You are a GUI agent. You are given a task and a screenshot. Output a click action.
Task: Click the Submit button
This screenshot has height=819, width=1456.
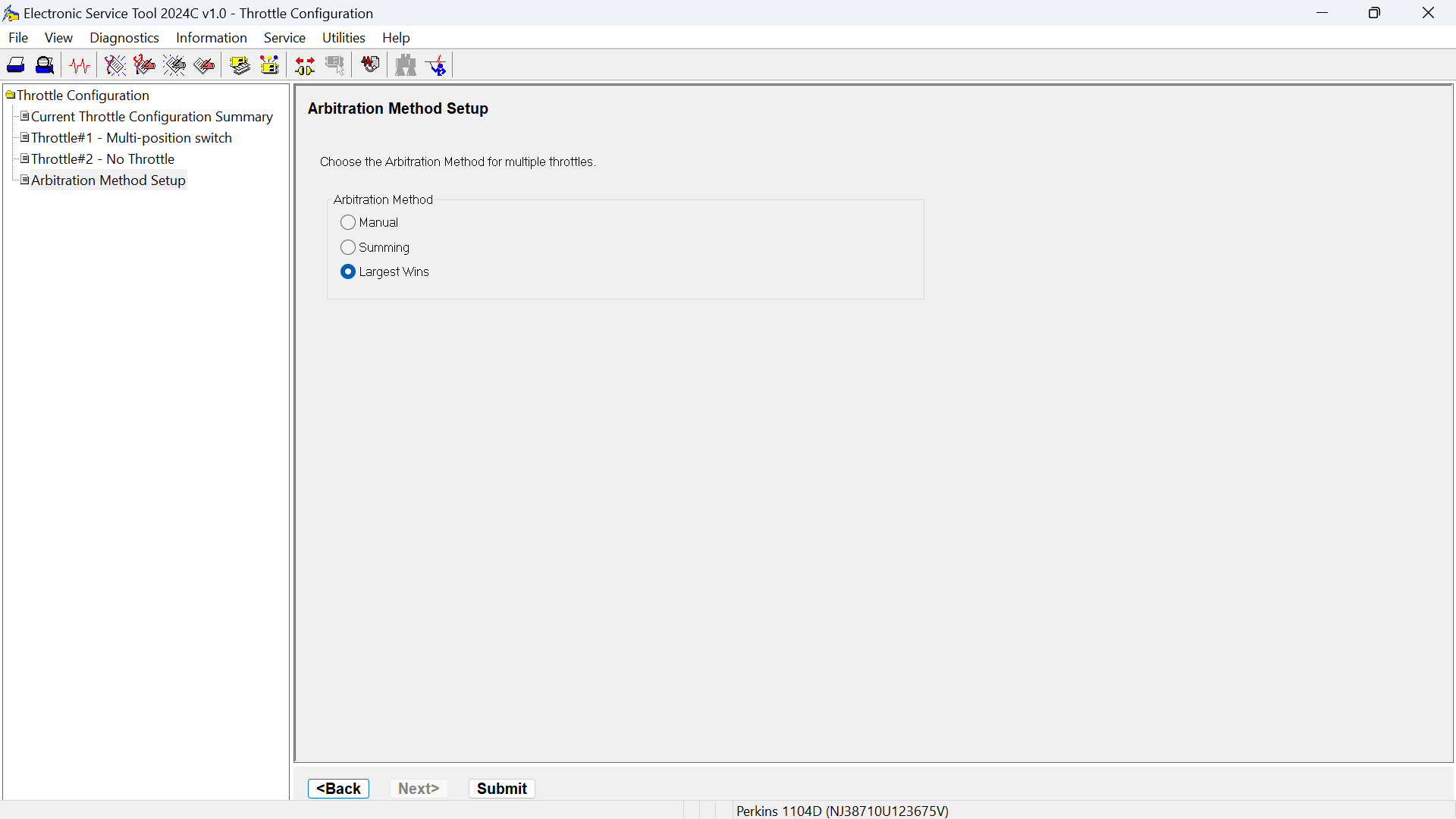[502, 789]
